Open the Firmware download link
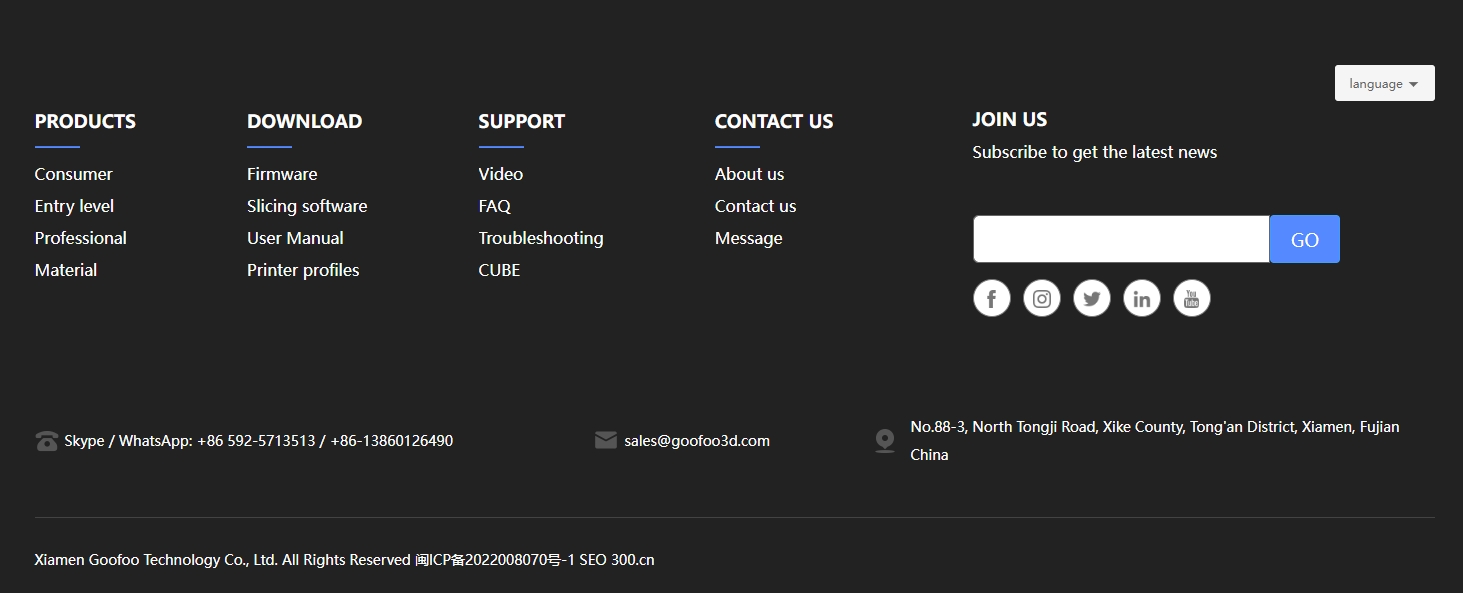The image size is (1463, 593). tap(282, 174)
